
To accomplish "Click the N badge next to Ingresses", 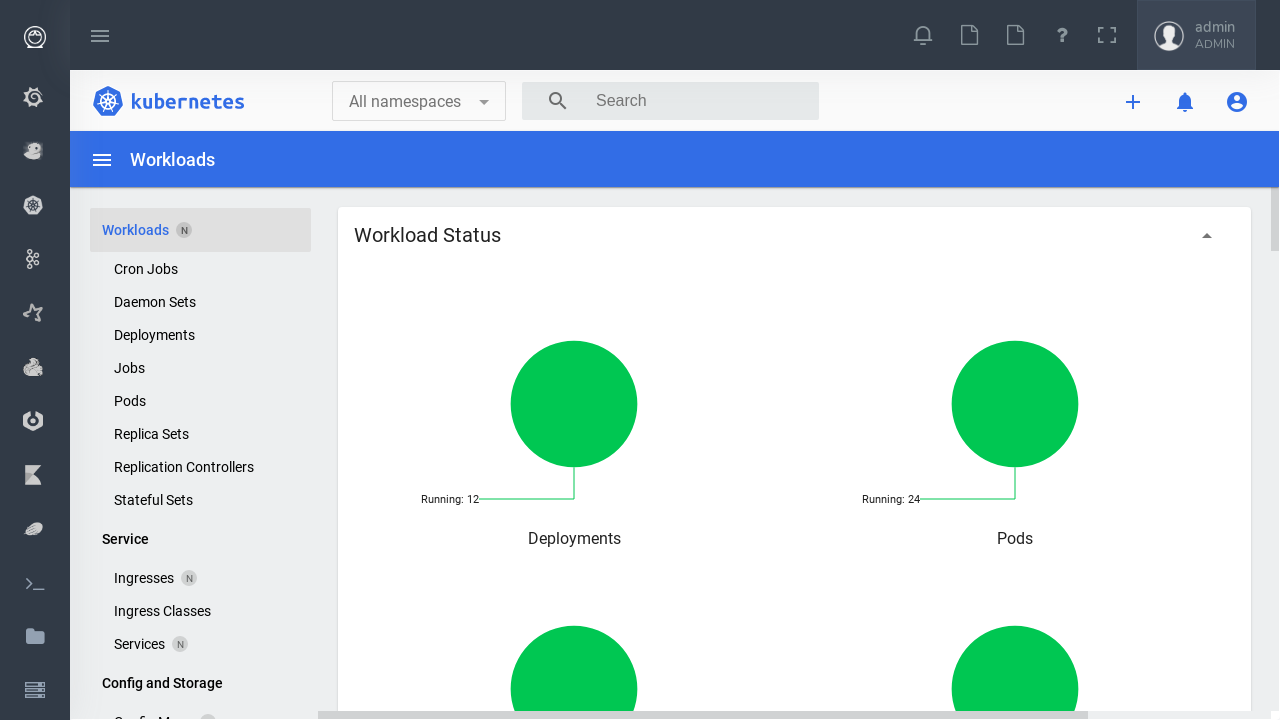I will point(189,578).
